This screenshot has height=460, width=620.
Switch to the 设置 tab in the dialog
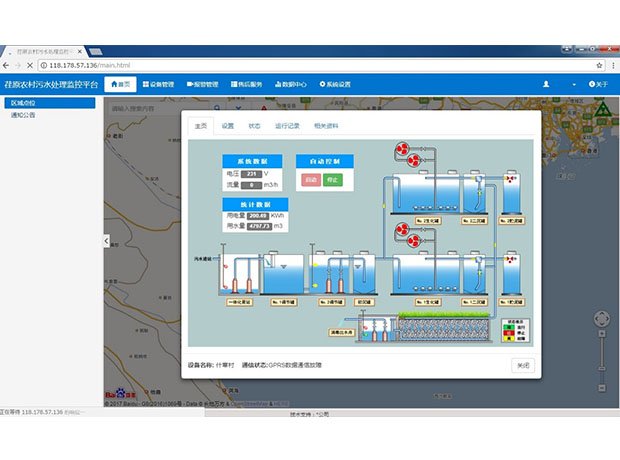tap(228, 126)
